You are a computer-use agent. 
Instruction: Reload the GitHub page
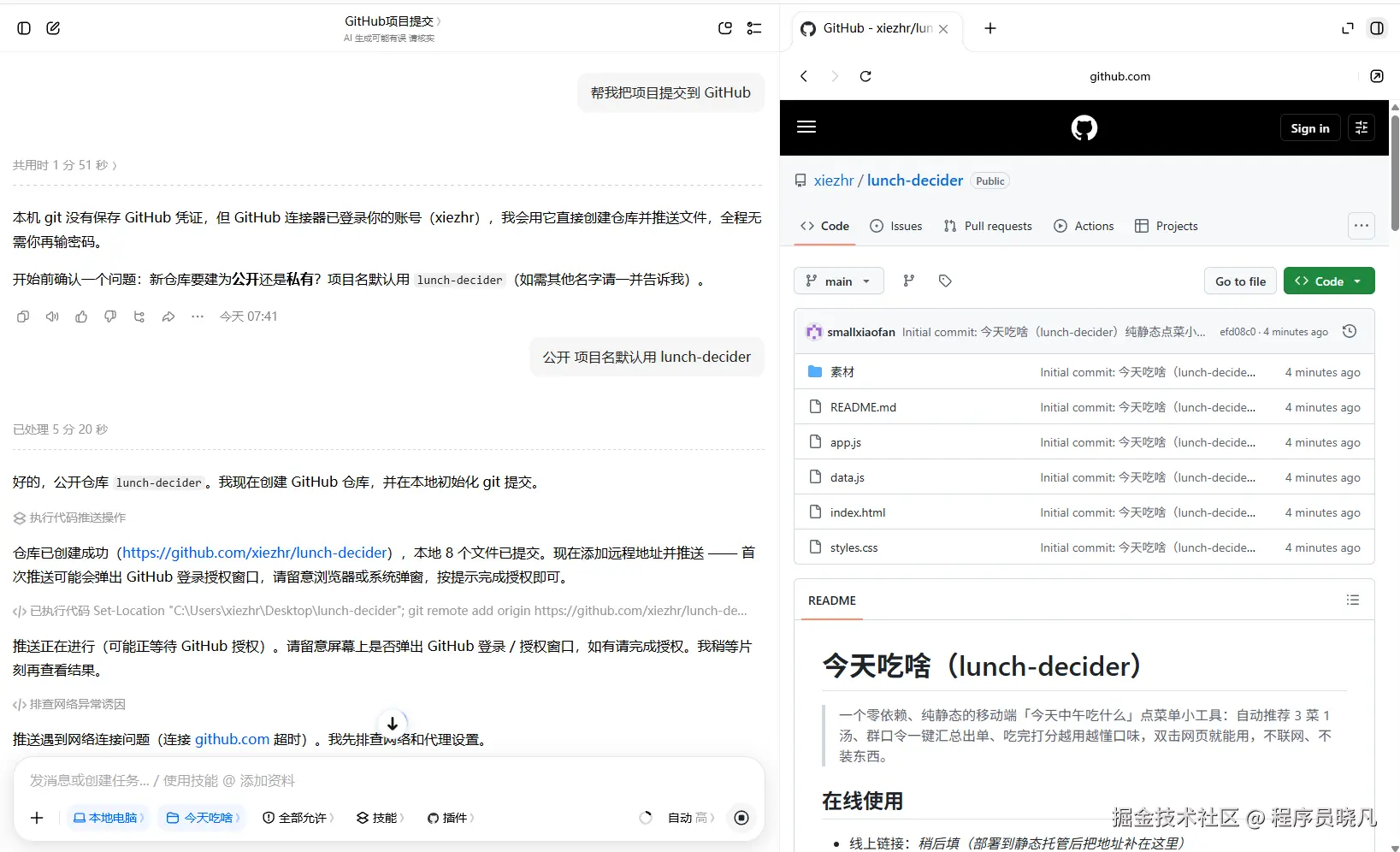coord(865,76)
